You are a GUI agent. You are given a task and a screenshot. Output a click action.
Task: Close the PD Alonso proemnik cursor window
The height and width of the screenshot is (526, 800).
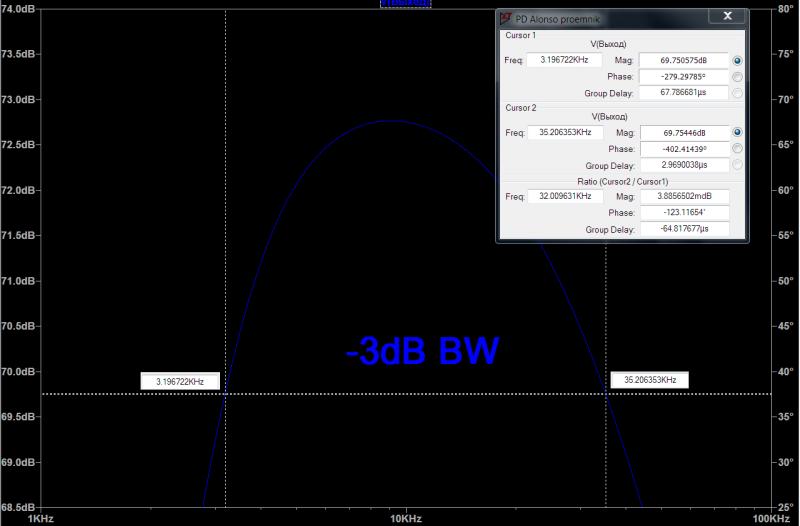pyautogui.click(x=728, y=16)
